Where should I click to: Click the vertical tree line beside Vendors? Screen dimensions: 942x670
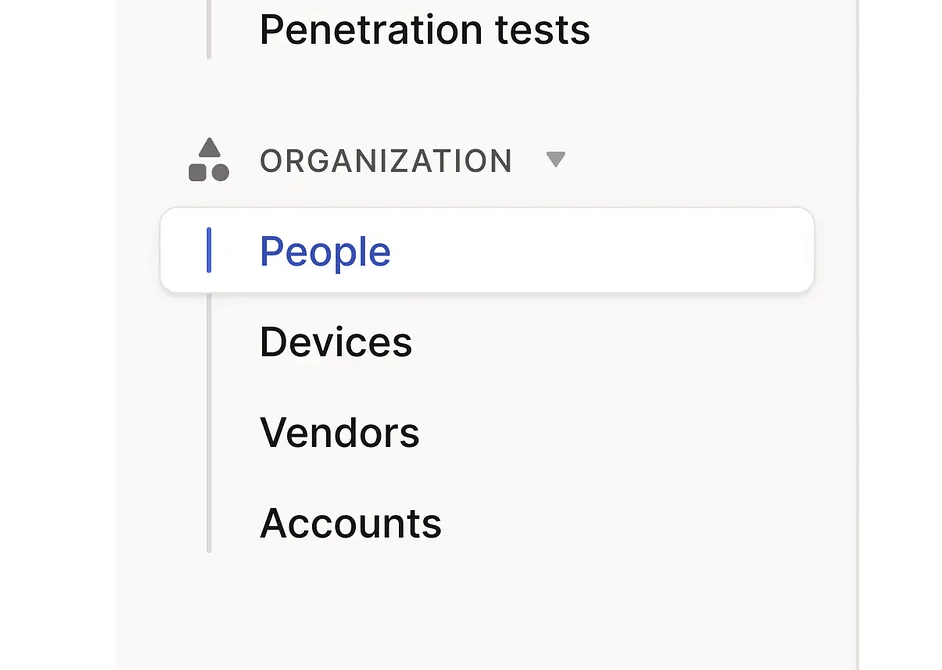pos(209,433)
